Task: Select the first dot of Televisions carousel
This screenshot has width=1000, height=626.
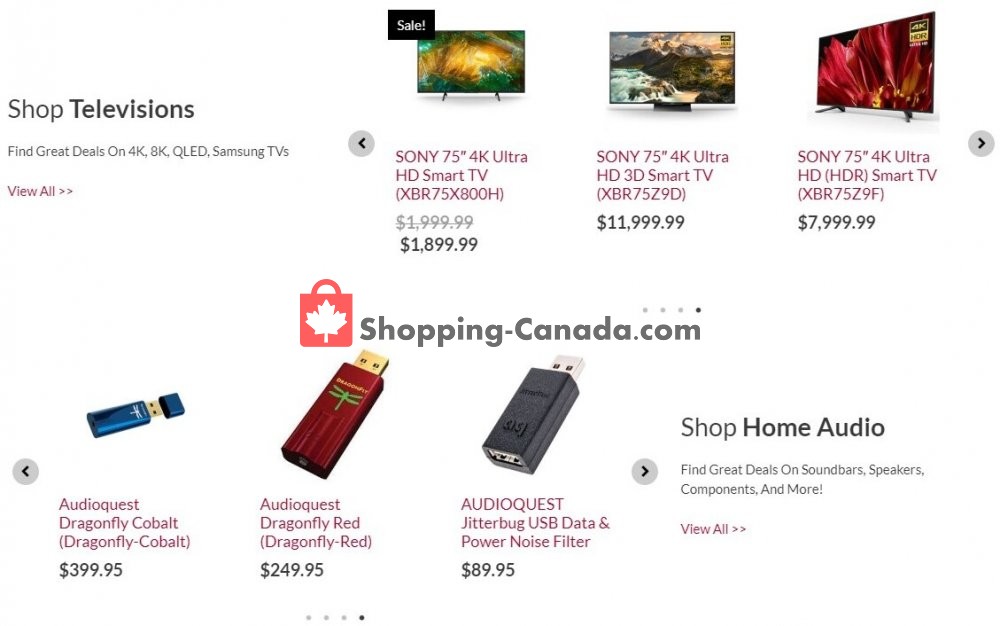Action: click(645, 310)
